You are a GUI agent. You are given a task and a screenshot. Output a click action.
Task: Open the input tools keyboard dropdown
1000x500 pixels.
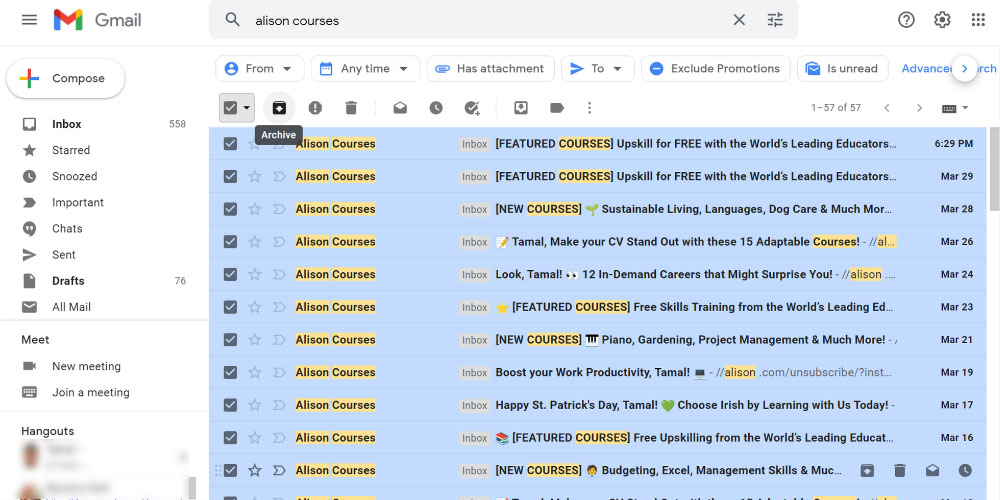tap(955, 108)
